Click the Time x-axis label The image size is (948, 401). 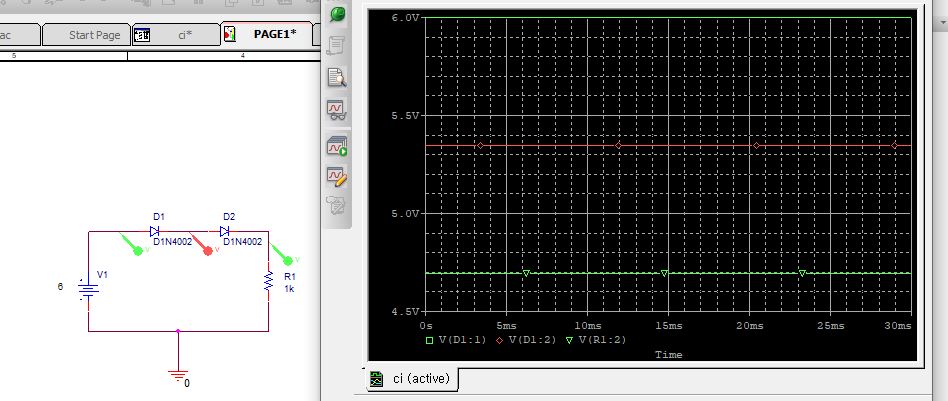[669, 355]
